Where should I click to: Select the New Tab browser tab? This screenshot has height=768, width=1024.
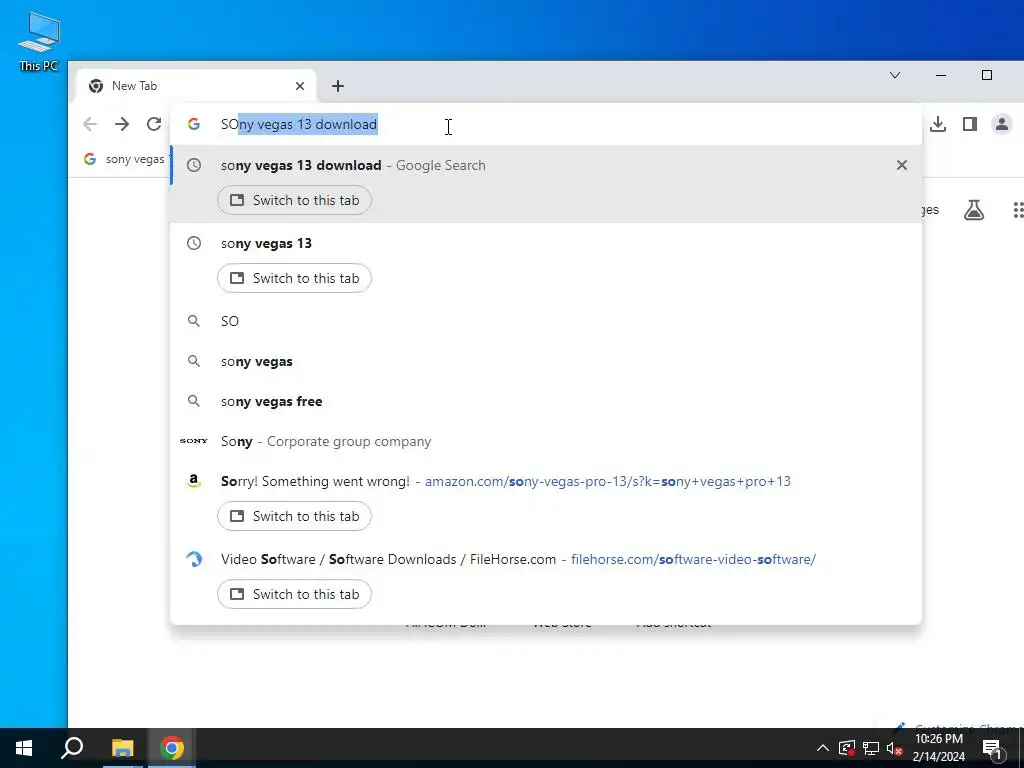[x=196, y=86]
